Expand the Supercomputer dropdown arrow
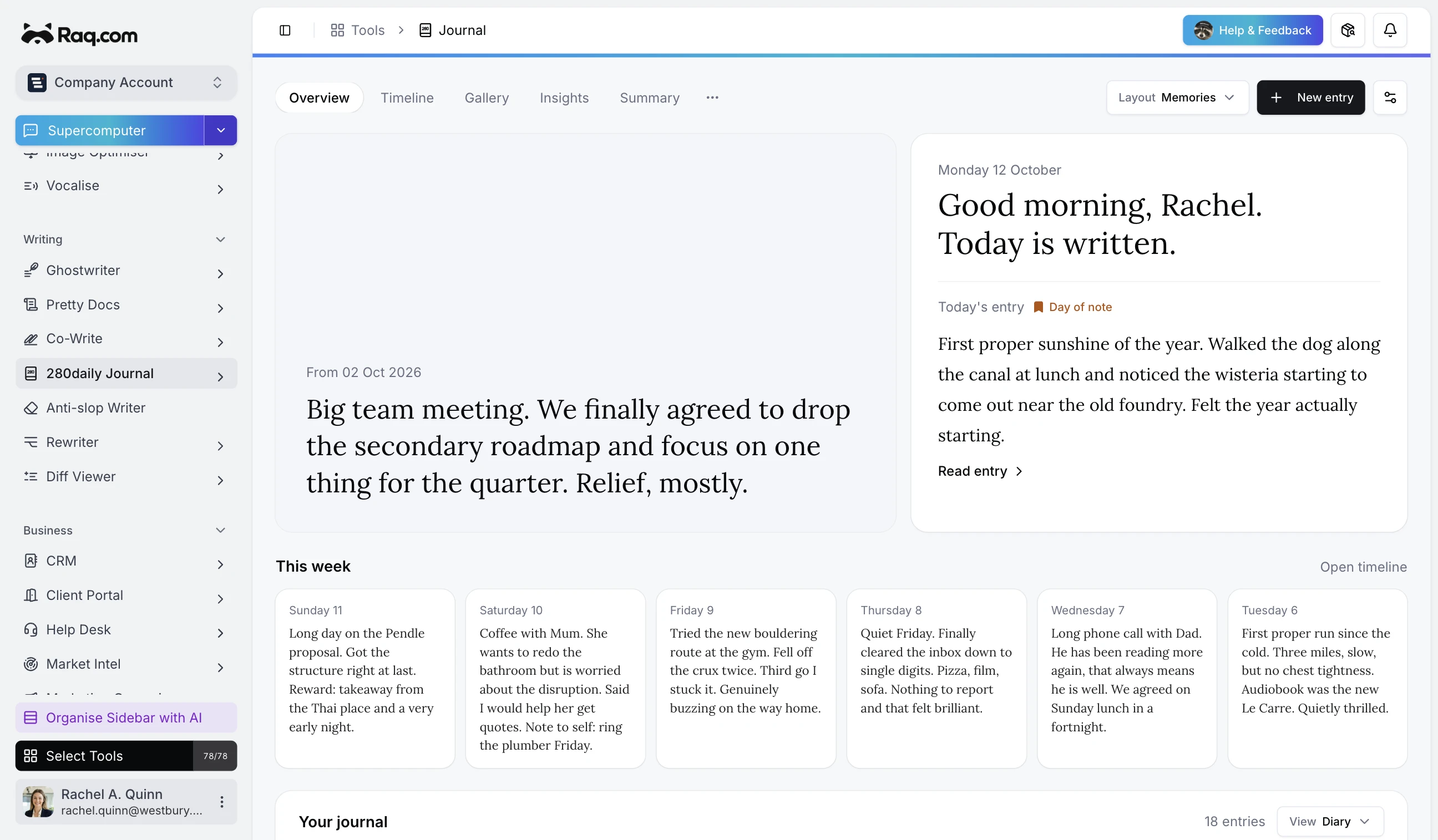 220,131
